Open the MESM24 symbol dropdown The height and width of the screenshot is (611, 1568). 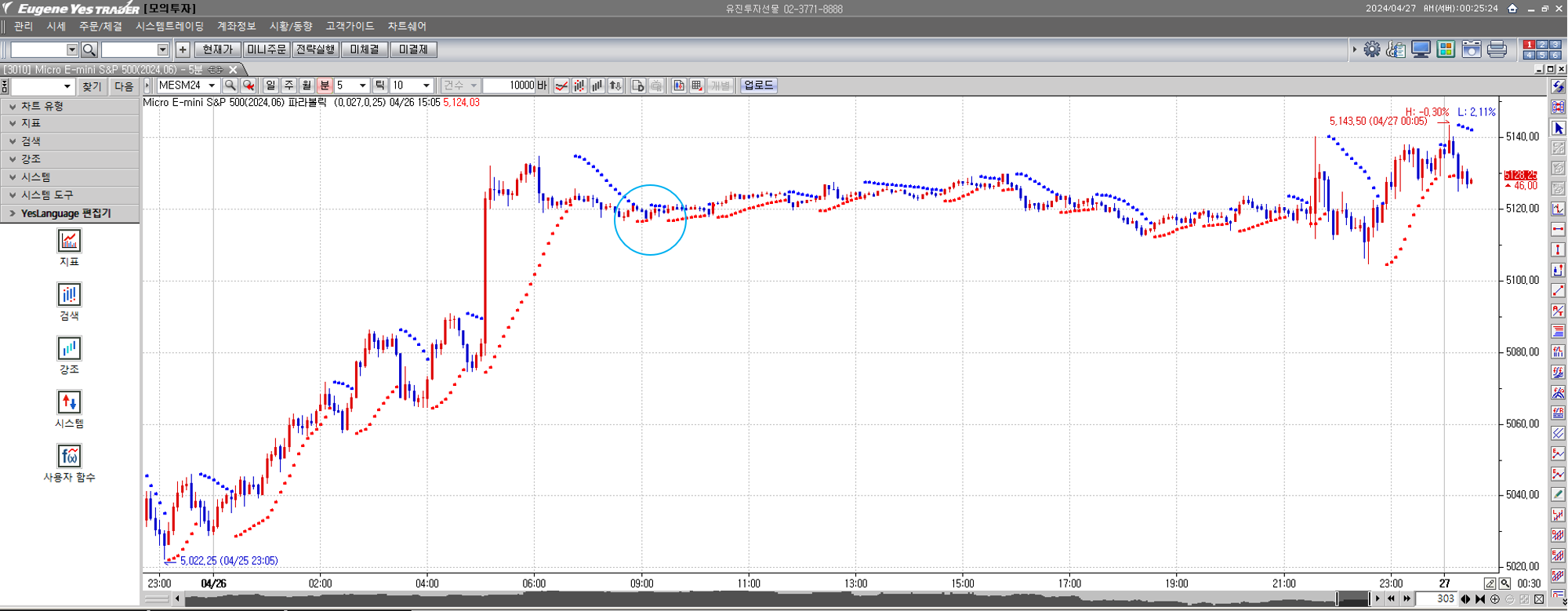[212, 85]
